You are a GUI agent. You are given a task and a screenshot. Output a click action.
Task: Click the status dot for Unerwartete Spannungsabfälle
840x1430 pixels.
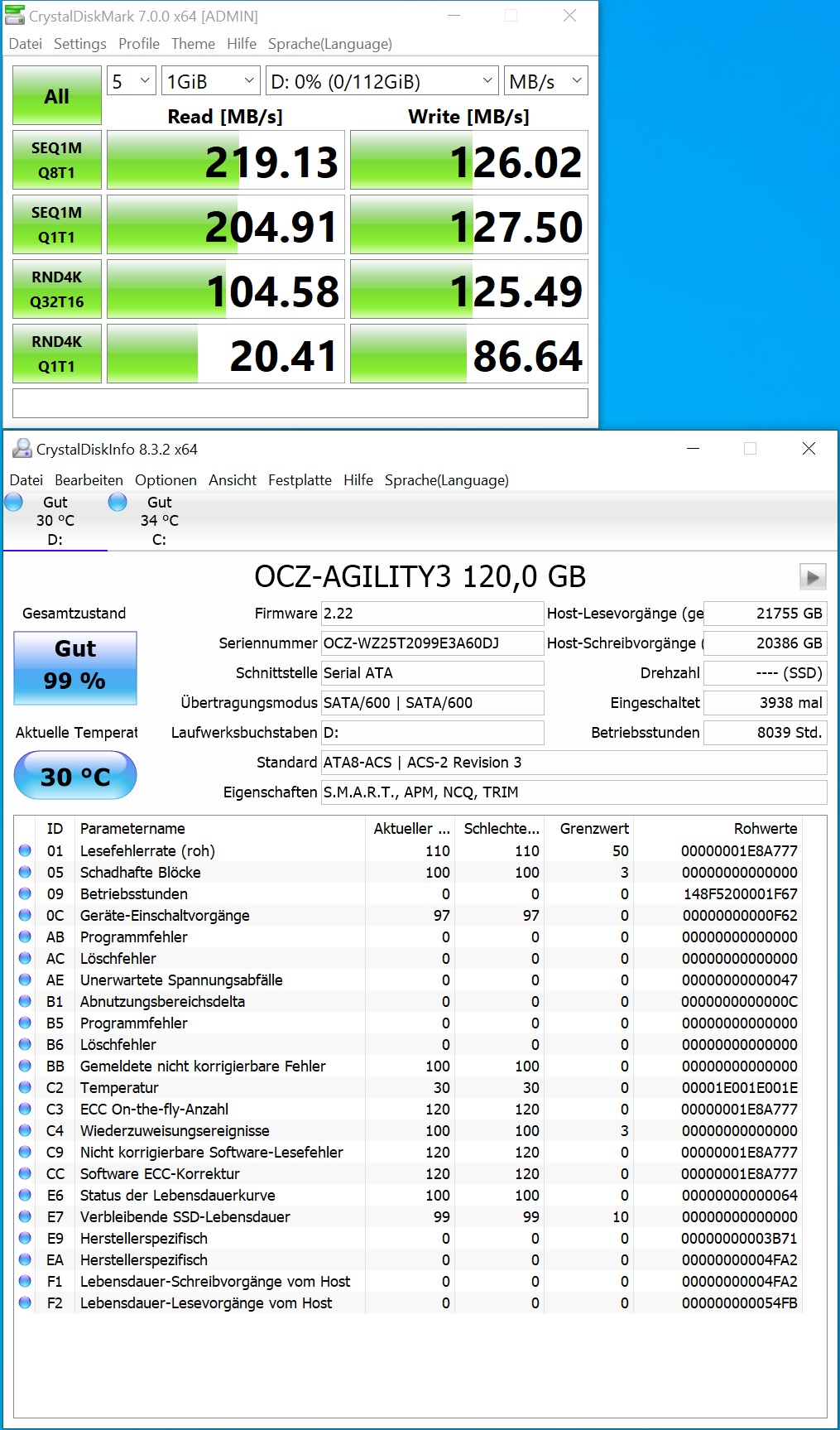25,980
